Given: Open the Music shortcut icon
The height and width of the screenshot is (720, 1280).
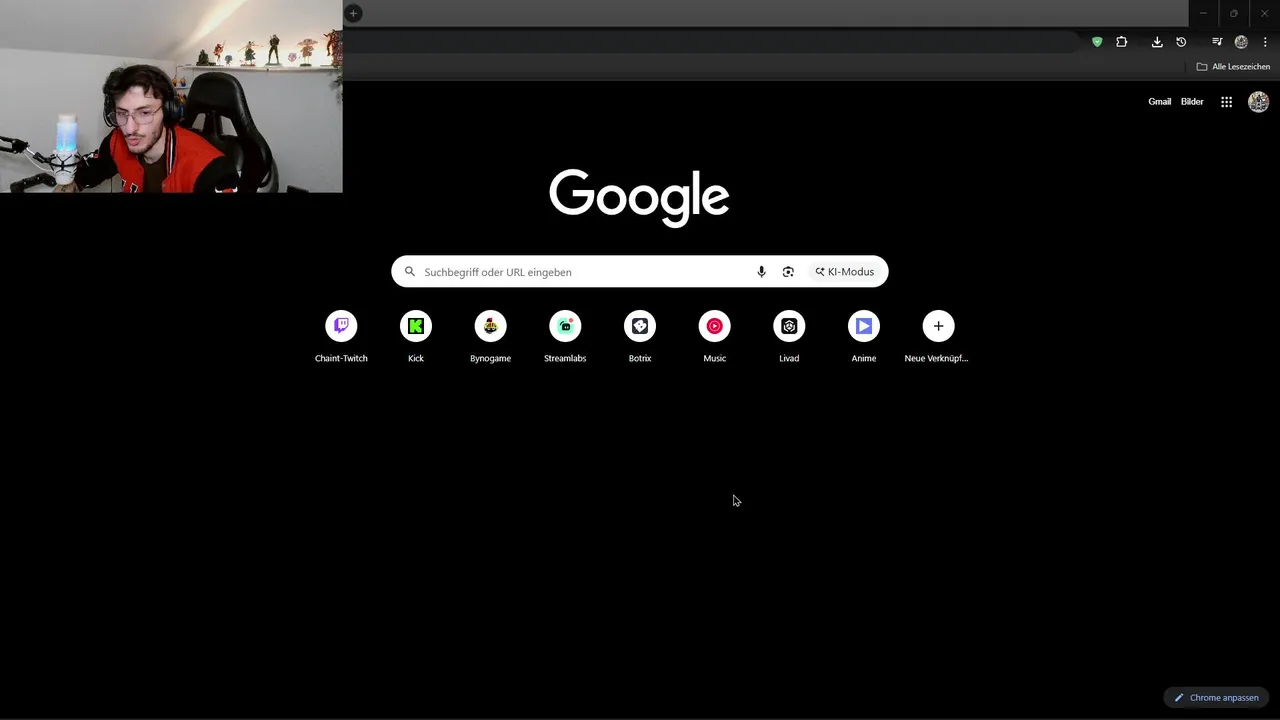Looking at the screenshot, I should click(x=714, y=326).
